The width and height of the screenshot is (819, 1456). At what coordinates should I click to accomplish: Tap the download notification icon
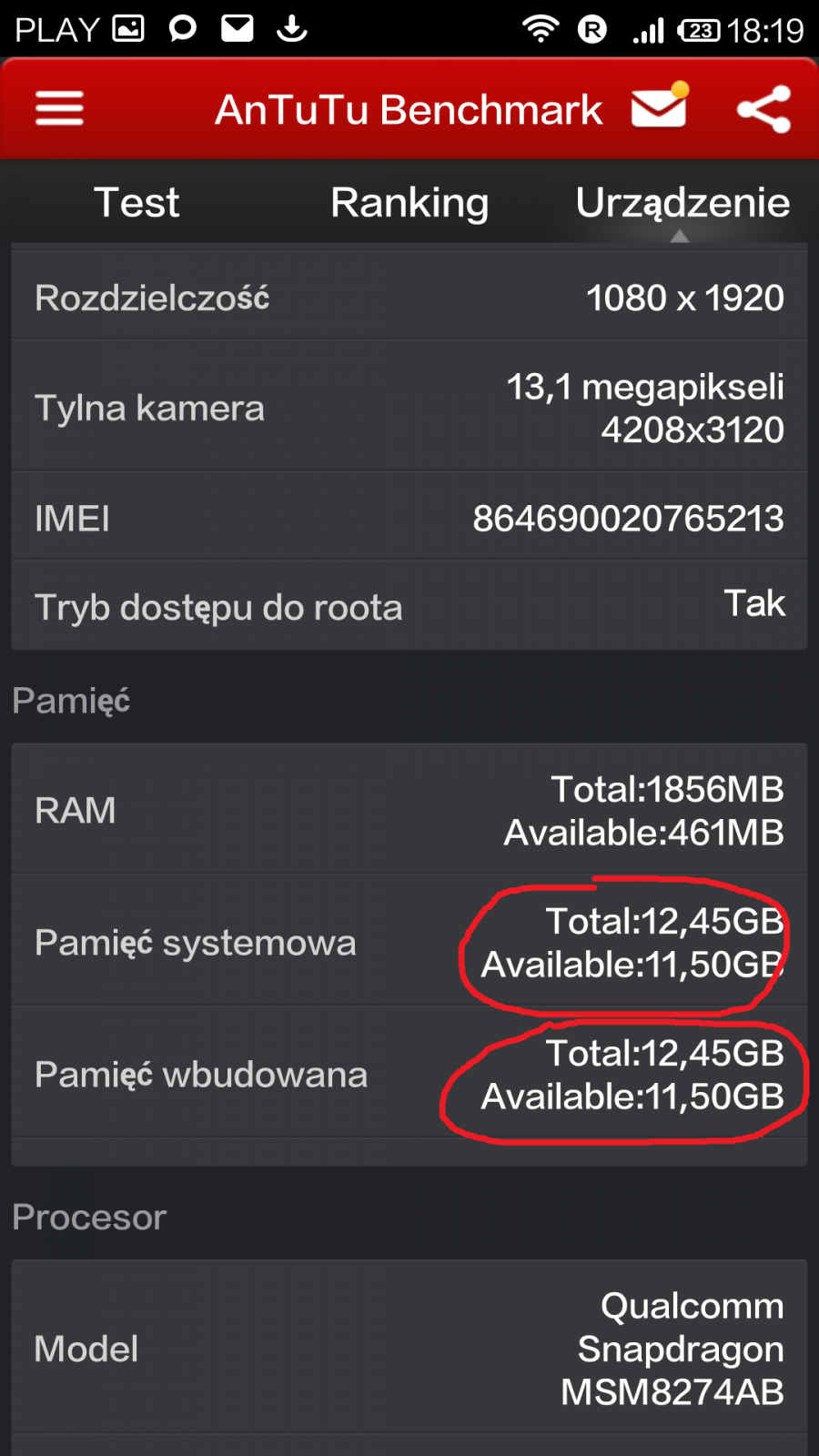[x=292, y=29]
